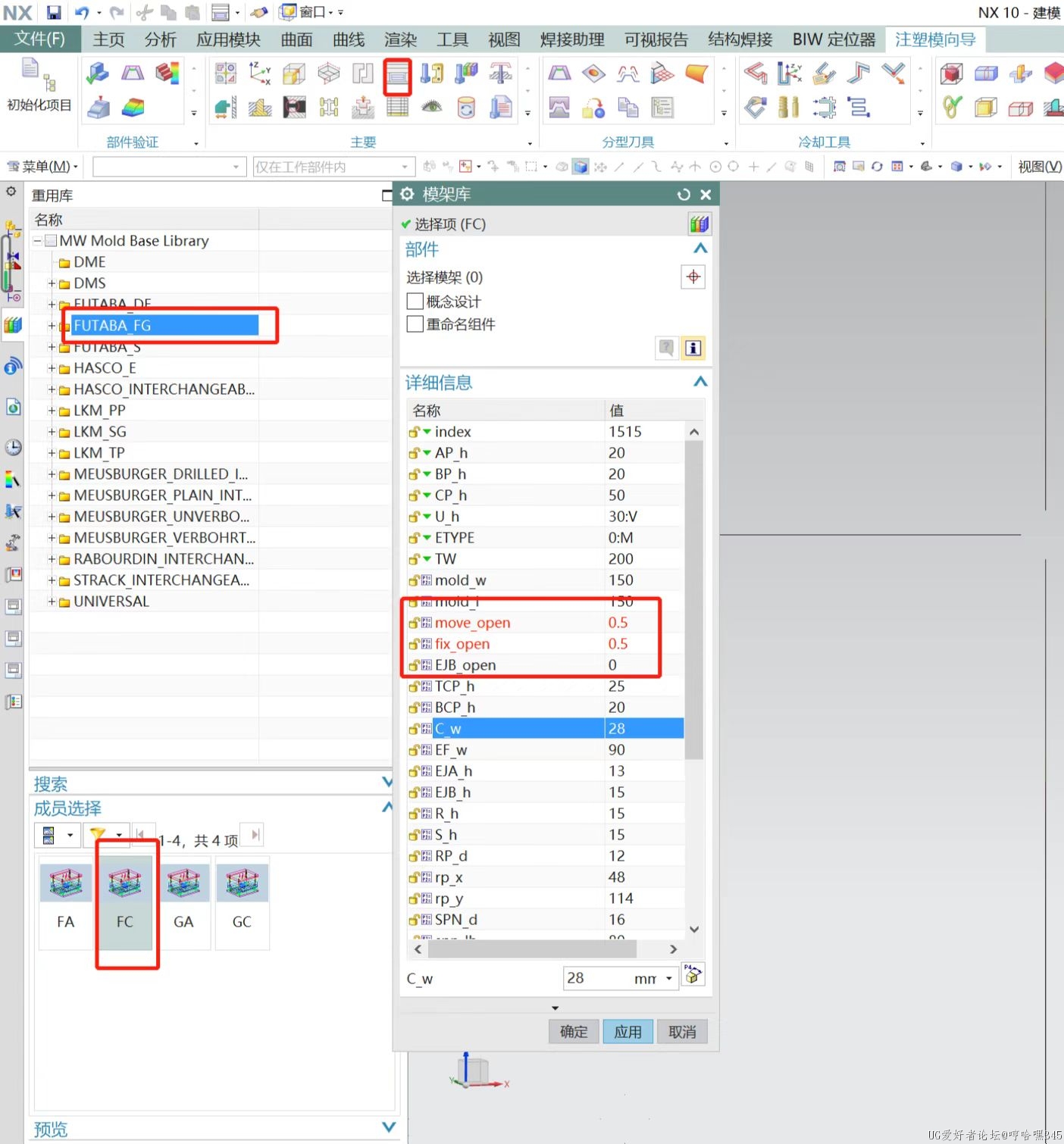Image resolution: width=1064 pixels, height=1144 pixels.
Task: Expand the UNIVERSAL folder
Action: coord(52,602)
